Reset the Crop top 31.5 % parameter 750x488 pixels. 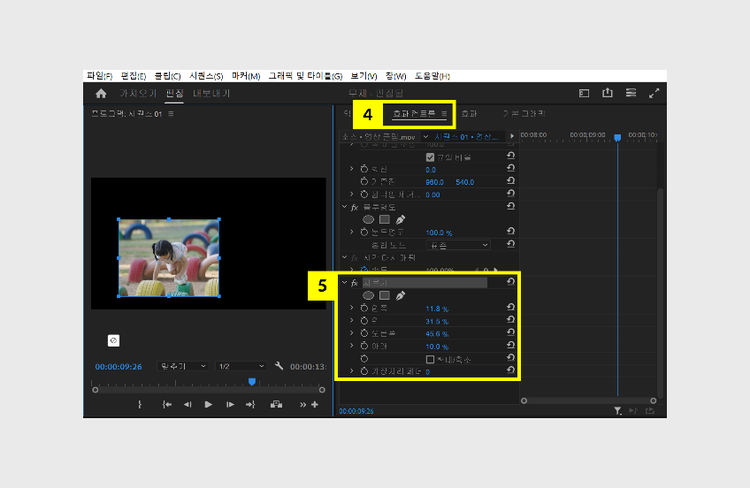coord(511,320)
